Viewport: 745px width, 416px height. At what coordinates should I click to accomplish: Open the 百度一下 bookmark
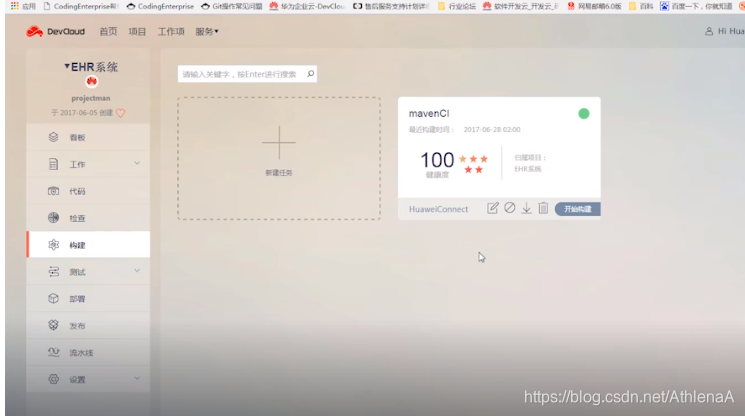tap(696, 6)
